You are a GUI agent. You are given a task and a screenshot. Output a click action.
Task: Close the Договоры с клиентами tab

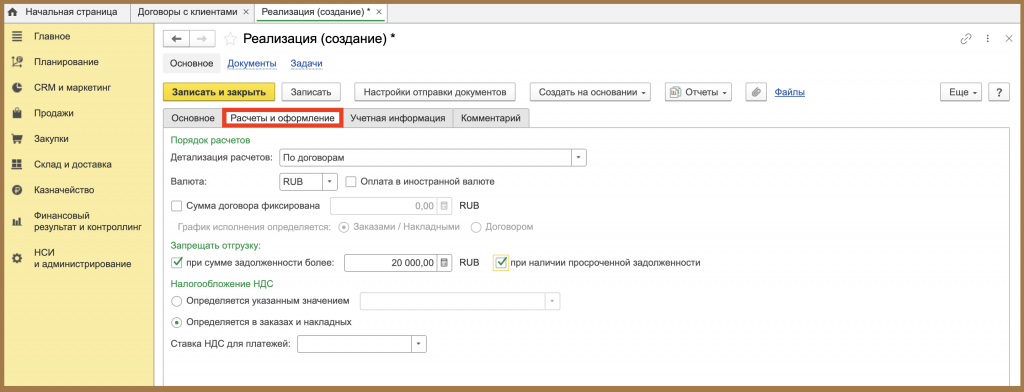pyautogui.click(x=246, y=12)
